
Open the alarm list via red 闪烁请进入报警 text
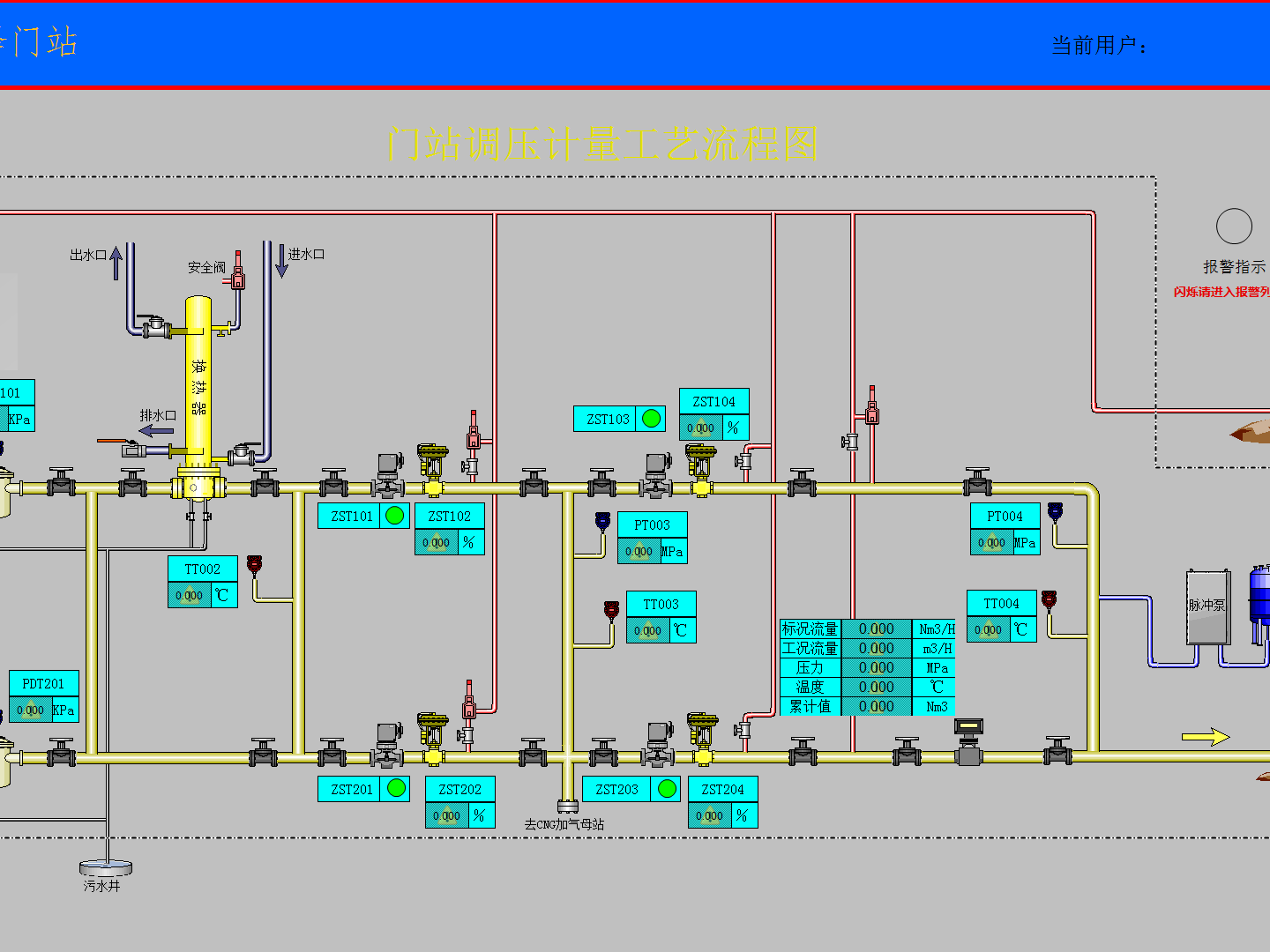click(x=1221, y=292)
